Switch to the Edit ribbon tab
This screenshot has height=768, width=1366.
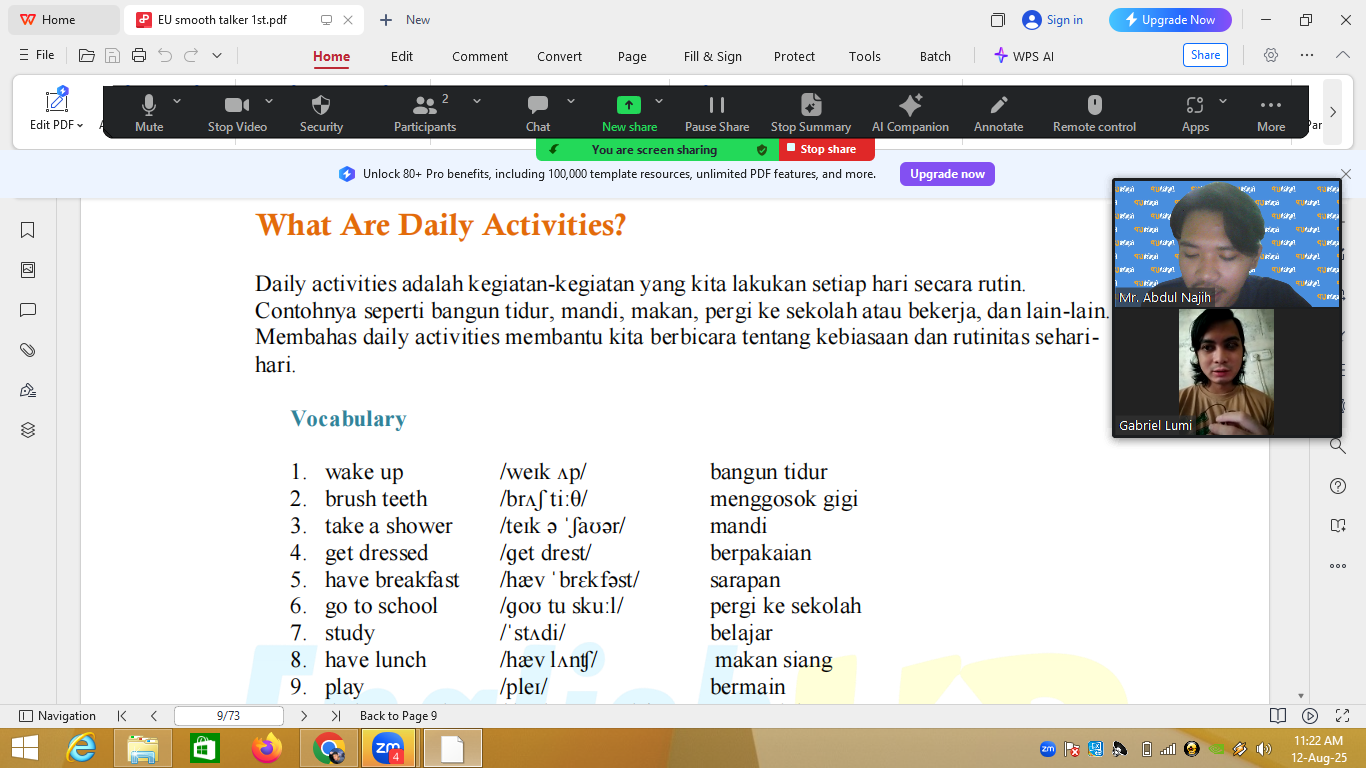[402, 56]
